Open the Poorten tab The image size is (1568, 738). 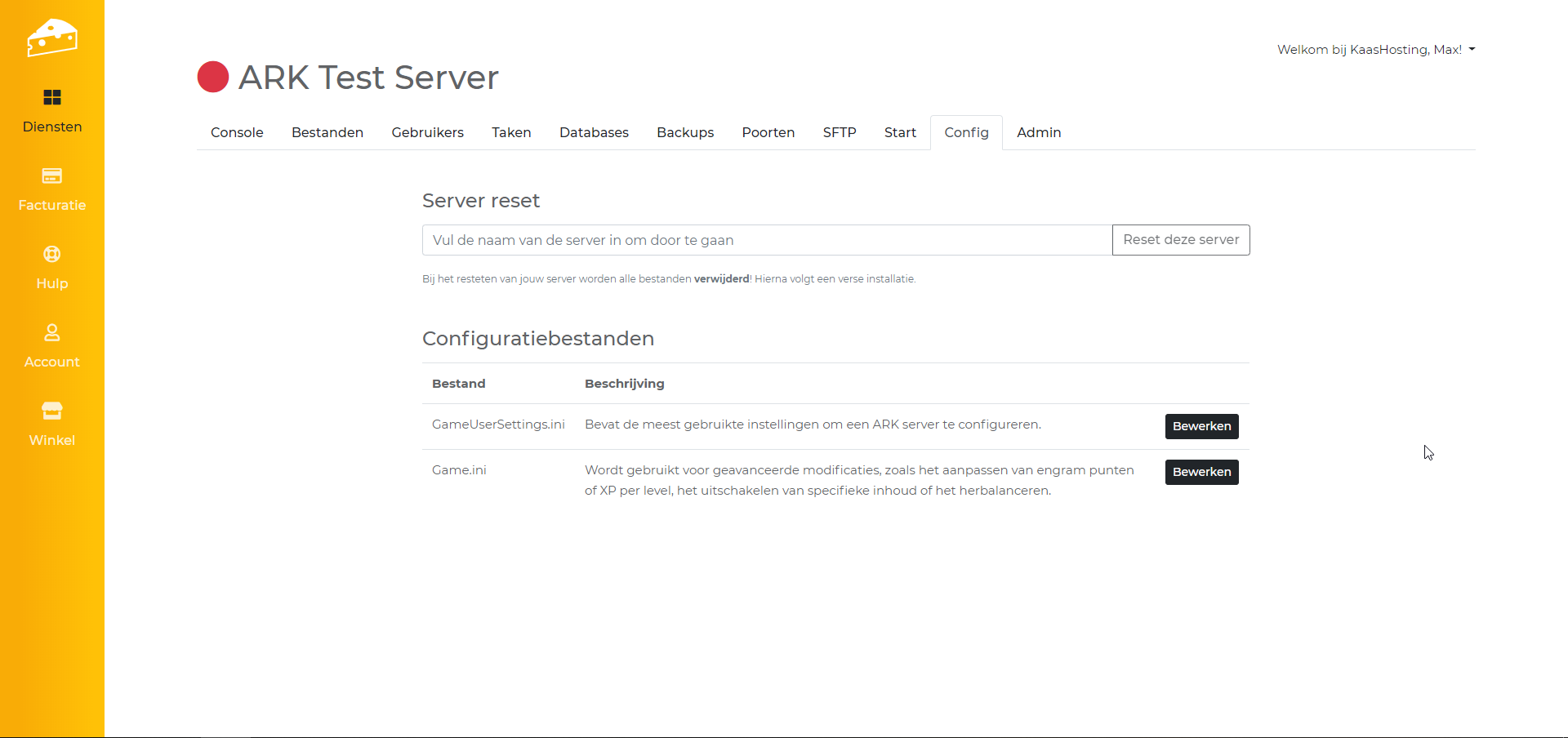[768, 133]
